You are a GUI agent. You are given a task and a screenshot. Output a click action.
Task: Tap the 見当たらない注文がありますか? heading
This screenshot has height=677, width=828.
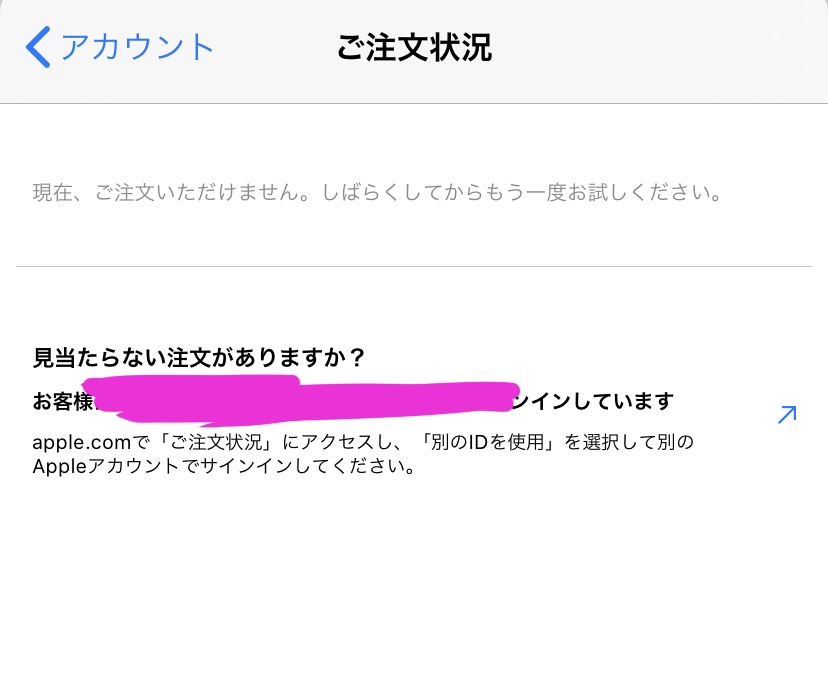point(199,358)
